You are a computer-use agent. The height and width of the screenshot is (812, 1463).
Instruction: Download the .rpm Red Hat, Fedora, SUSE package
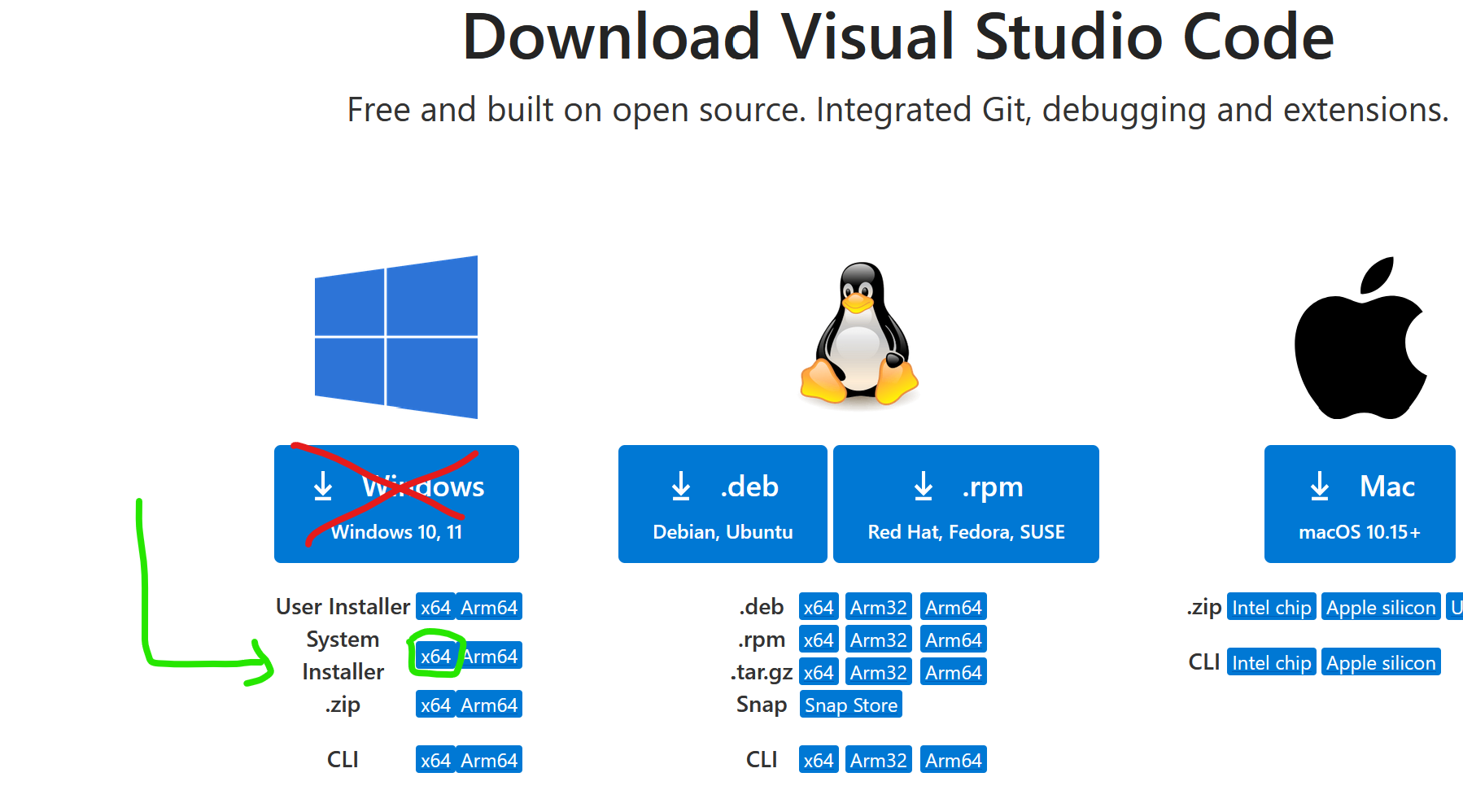click(x=966, y=504)
